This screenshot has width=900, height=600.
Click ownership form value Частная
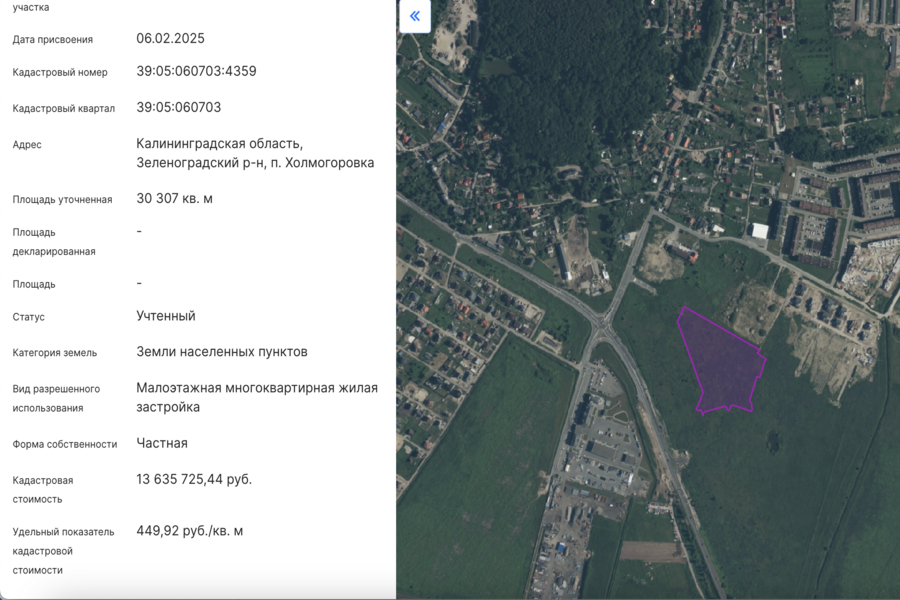coord(161,443)
